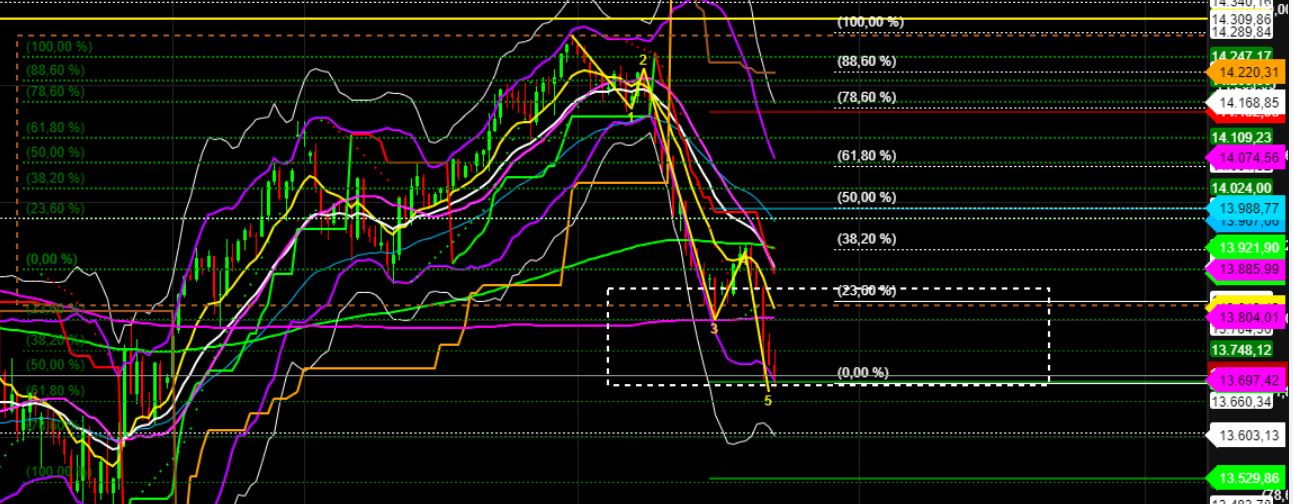Click the white (0,00 %) Fibonacci label
Viewport: 1293px width, 504px height.
point(862,372)
